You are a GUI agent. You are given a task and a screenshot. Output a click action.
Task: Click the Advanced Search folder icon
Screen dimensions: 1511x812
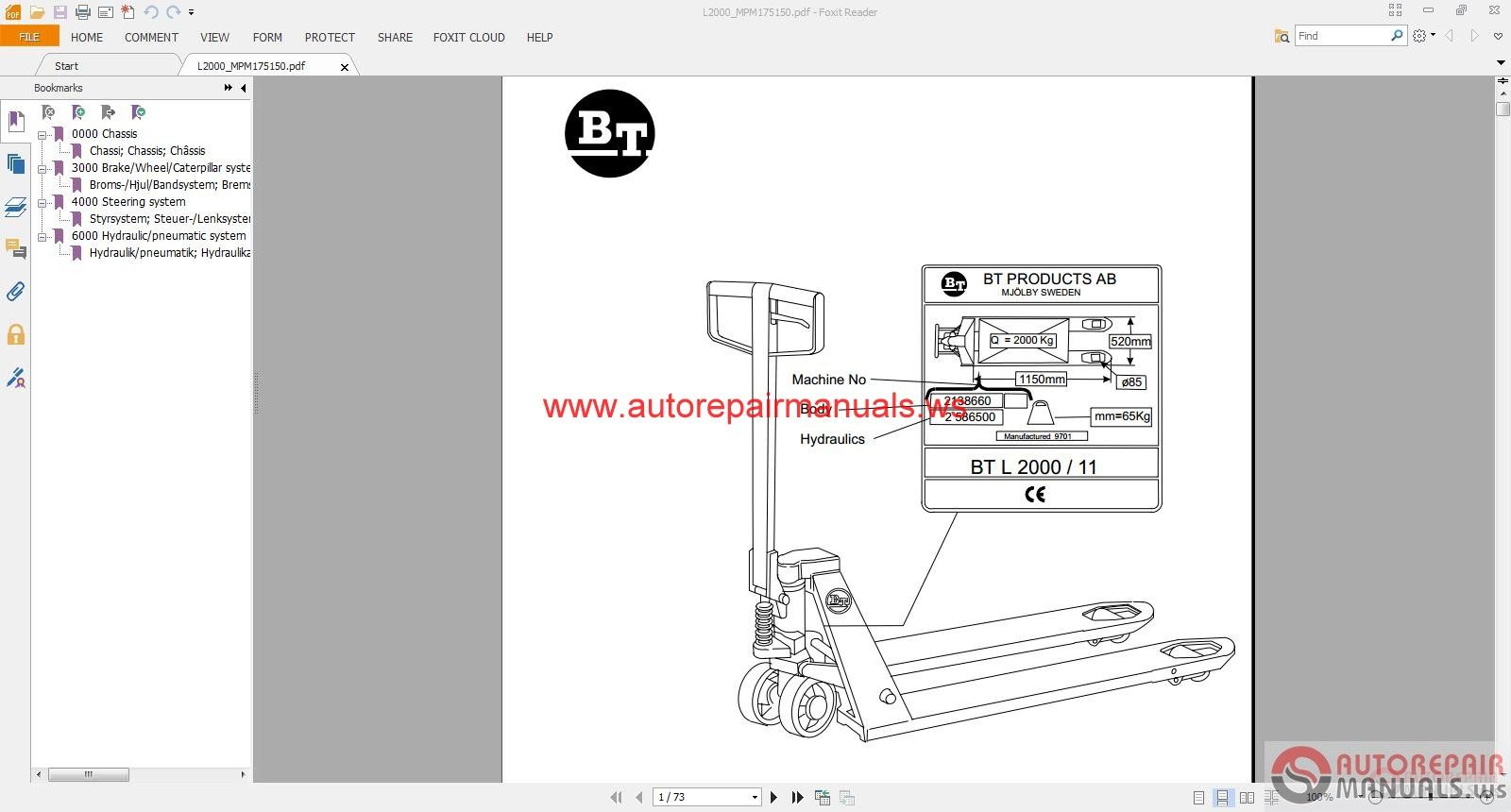point(1282,36)
